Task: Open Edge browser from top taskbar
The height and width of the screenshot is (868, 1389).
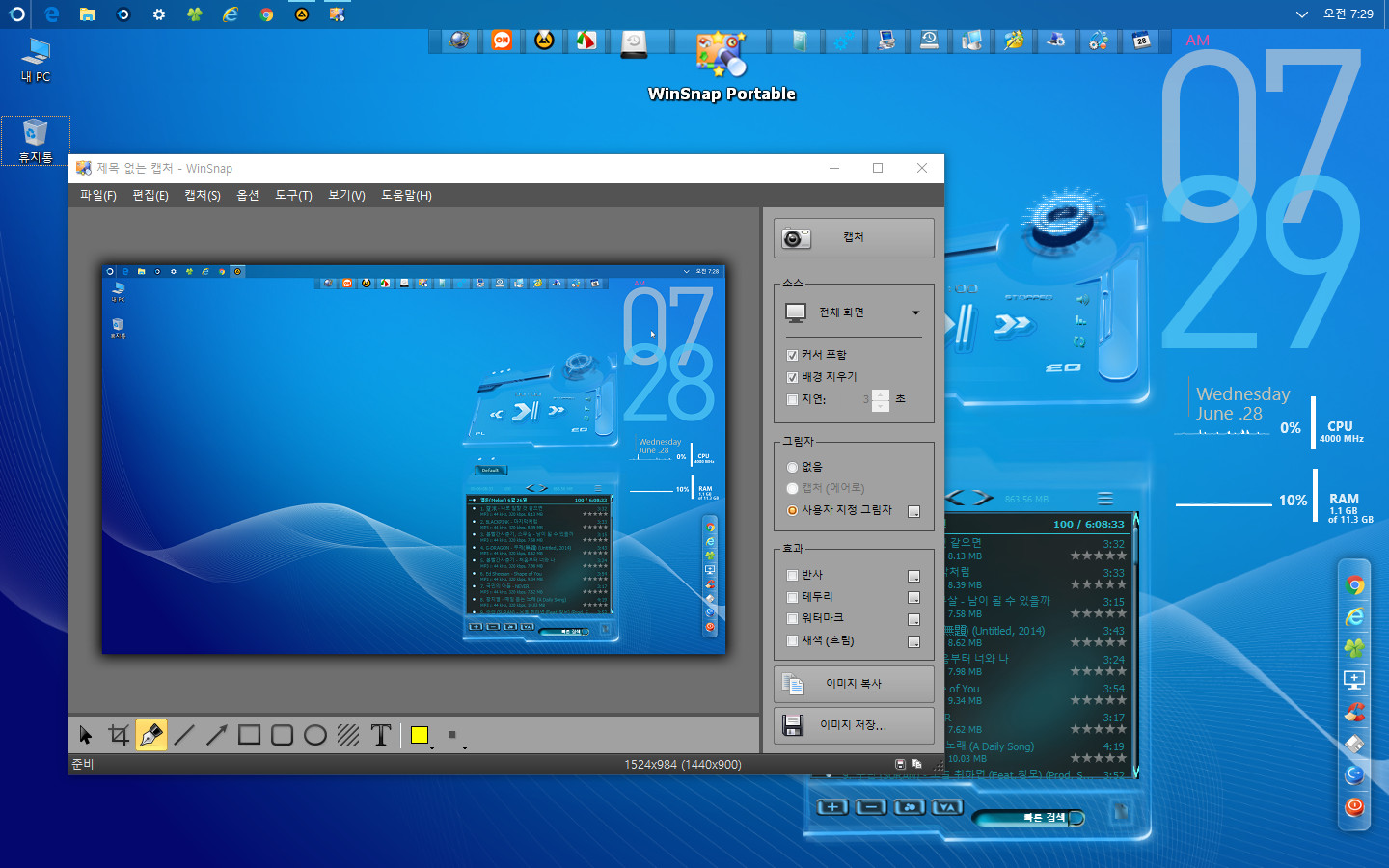Action: (52, 14)
